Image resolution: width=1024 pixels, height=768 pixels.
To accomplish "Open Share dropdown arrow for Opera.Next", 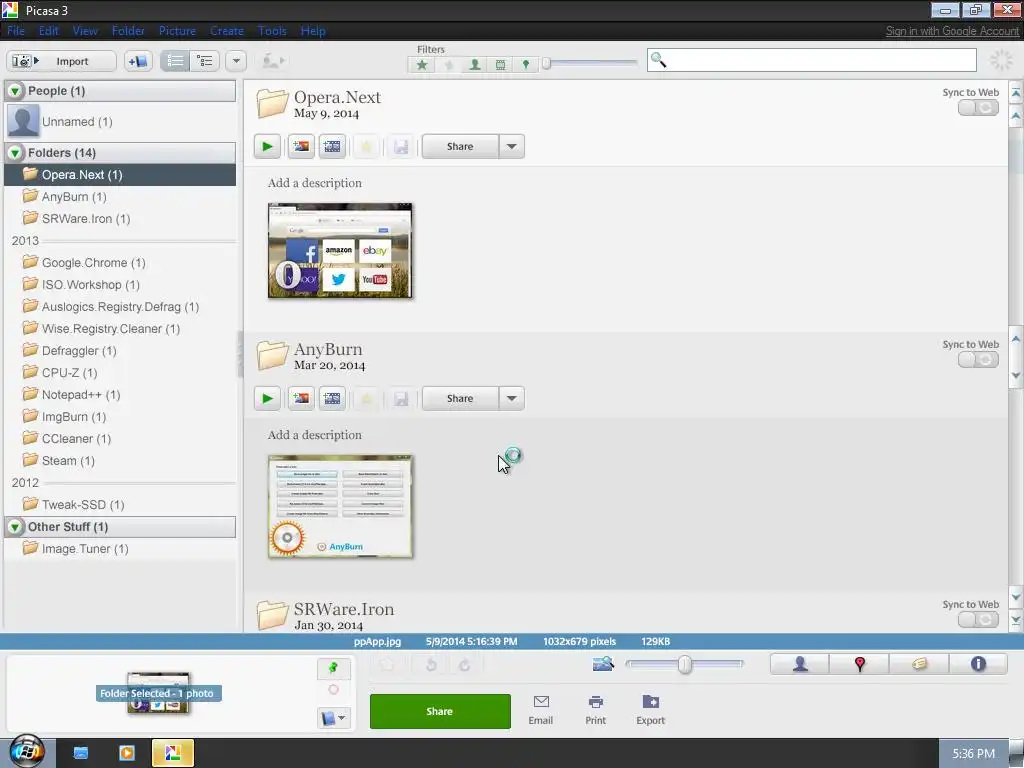I will 511,146.
